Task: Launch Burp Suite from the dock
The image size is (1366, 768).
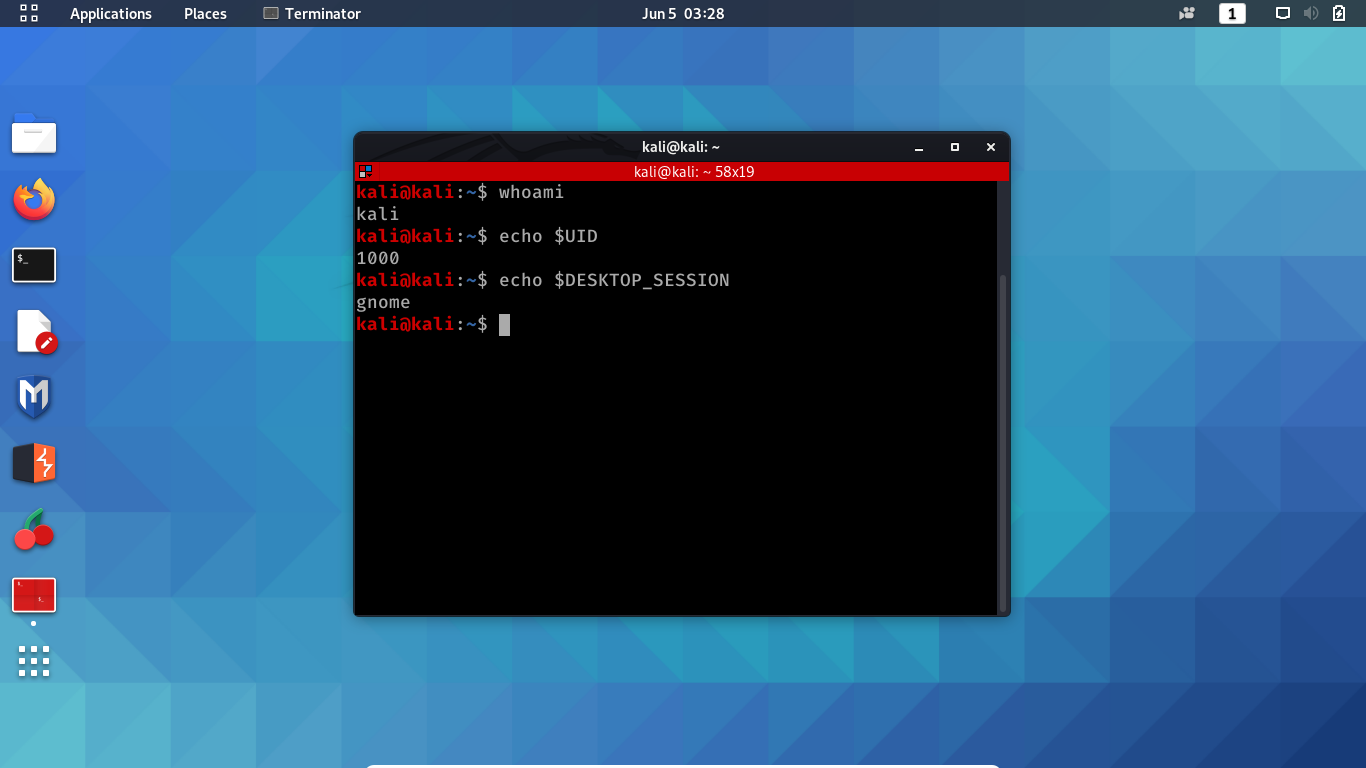Action: [33, 463]
